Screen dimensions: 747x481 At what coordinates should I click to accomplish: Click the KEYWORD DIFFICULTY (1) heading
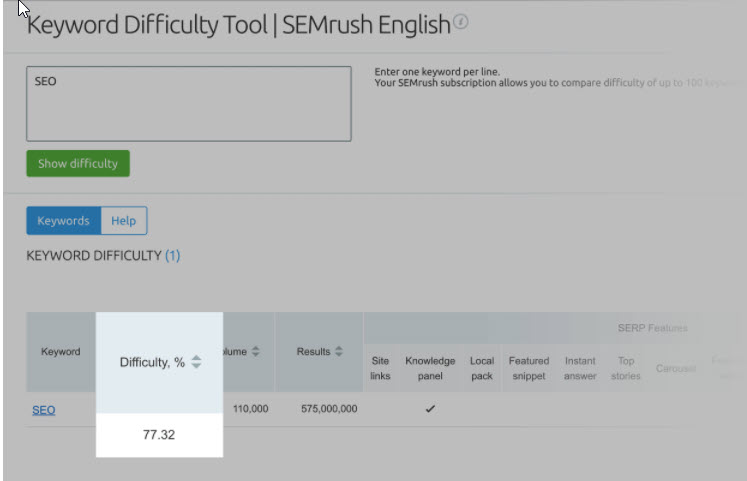click(x=103, y=256)
